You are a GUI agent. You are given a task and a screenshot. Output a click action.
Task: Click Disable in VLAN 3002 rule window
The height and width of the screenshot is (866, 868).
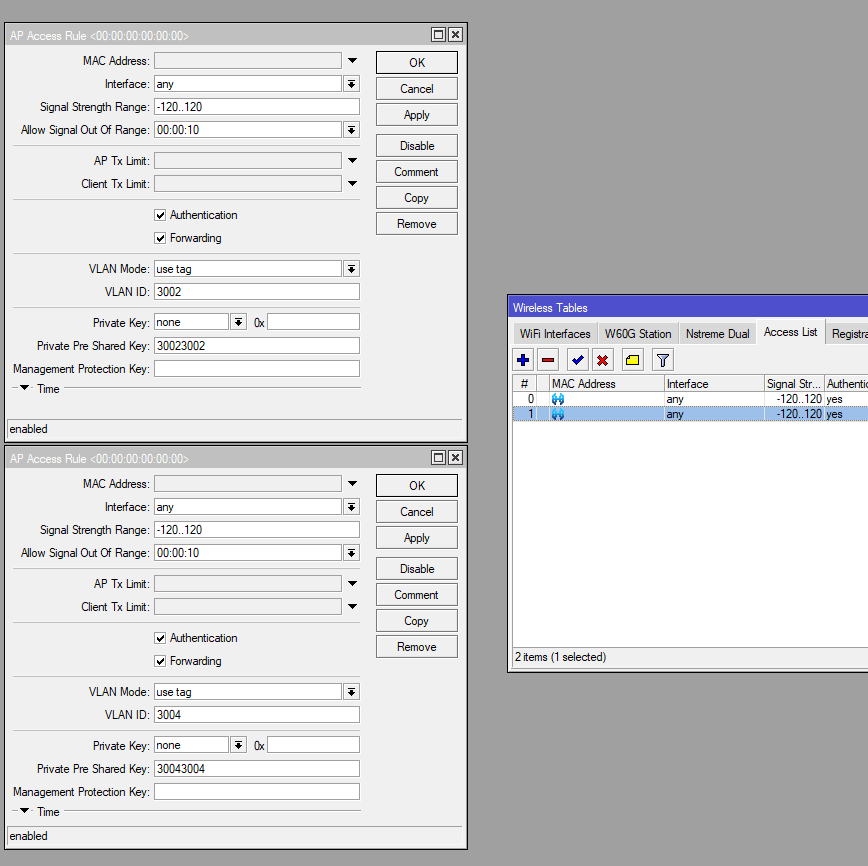(x=417, y=146)
